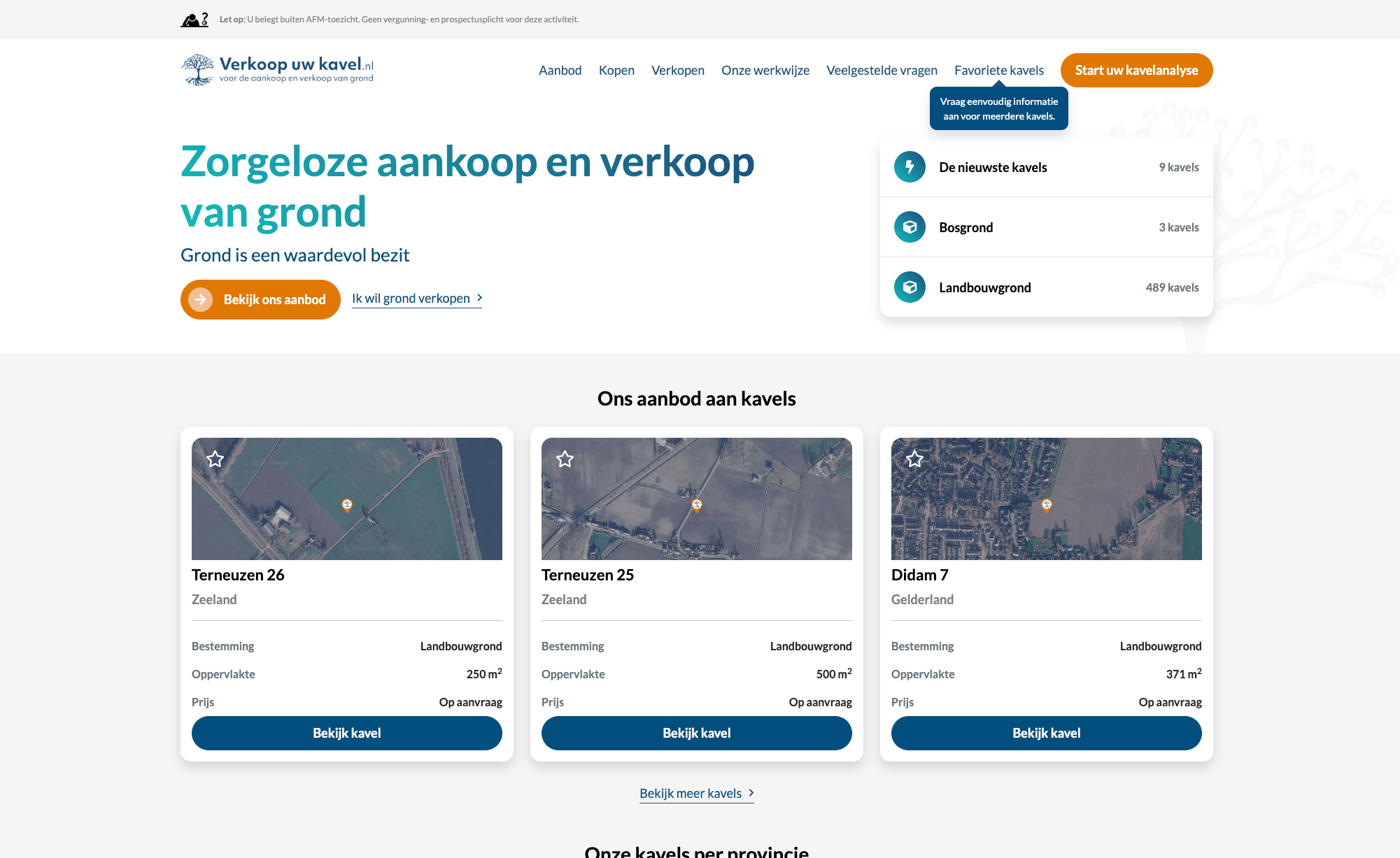1400x858 pixels.
Task: Click the Let op AFM-toezicht notice text
Action: click(399, 20)
